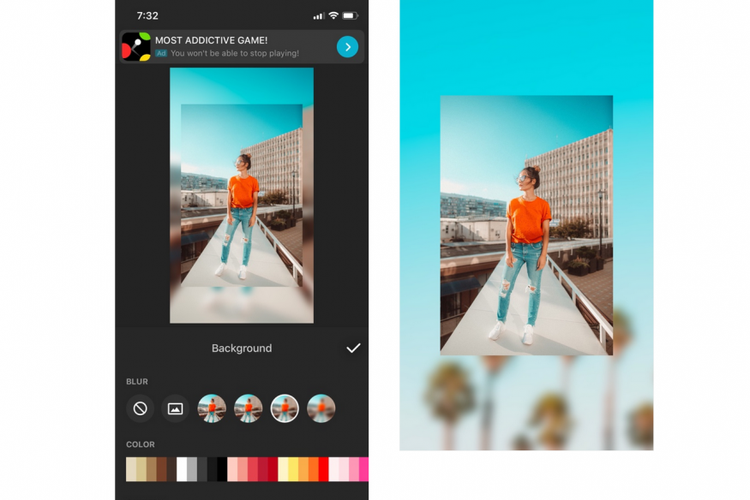Tap the cellular signal bars icon

click(318, 16)
